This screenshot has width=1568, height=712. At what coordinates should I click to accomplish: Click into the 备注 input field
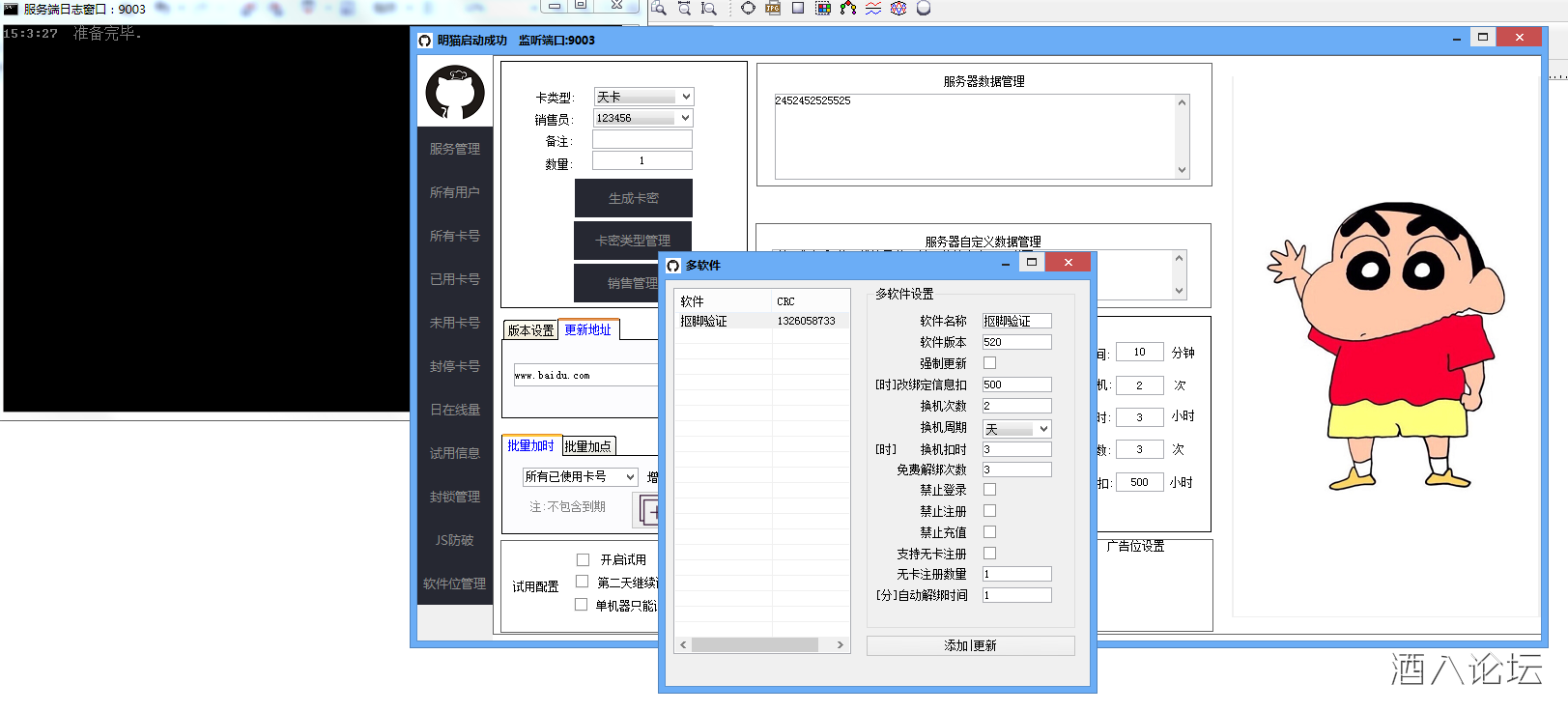click(x=642, y=140)
